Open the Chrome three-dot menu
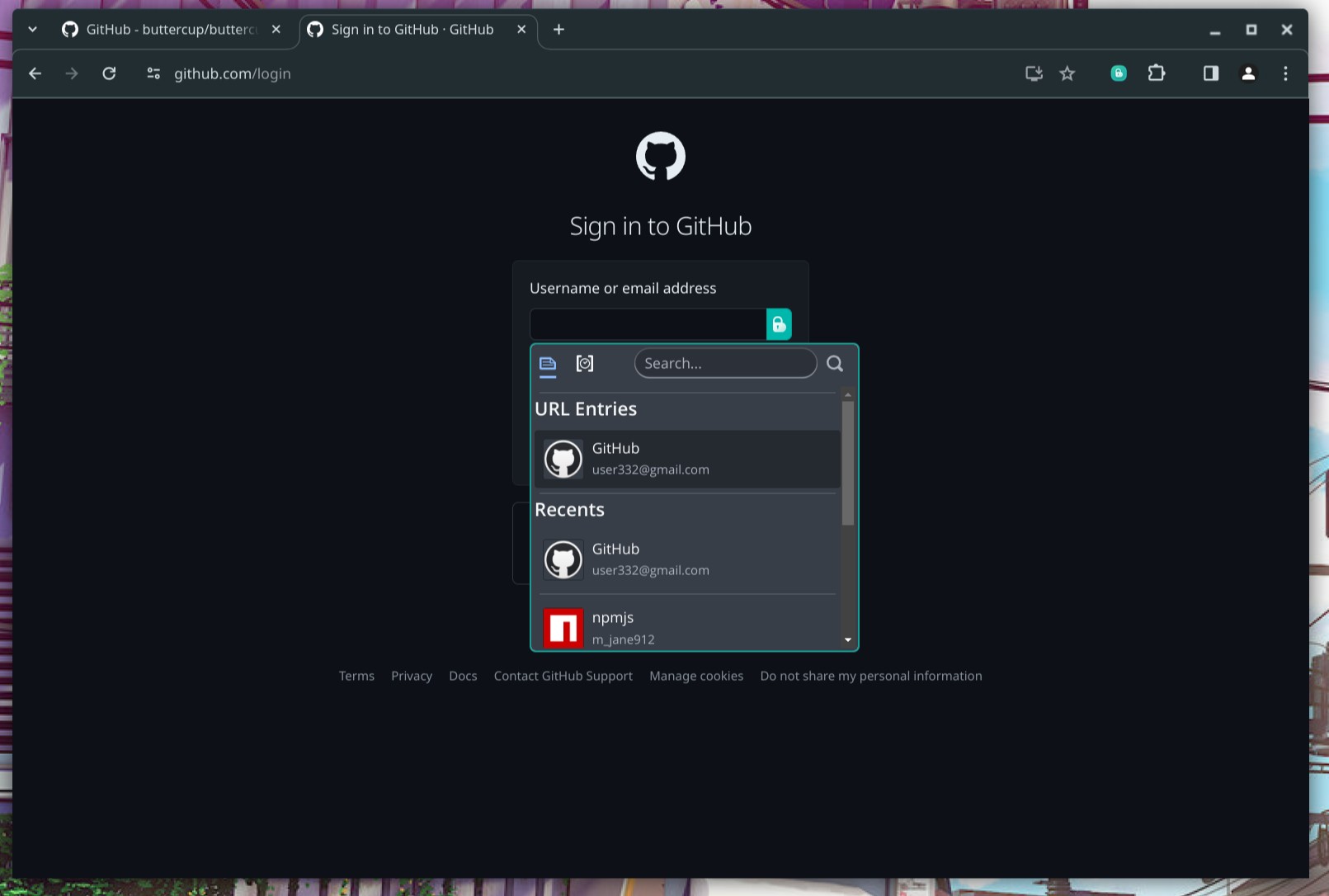The height and width of the screenshot is (896, 1329). [x=1285, y=73]
